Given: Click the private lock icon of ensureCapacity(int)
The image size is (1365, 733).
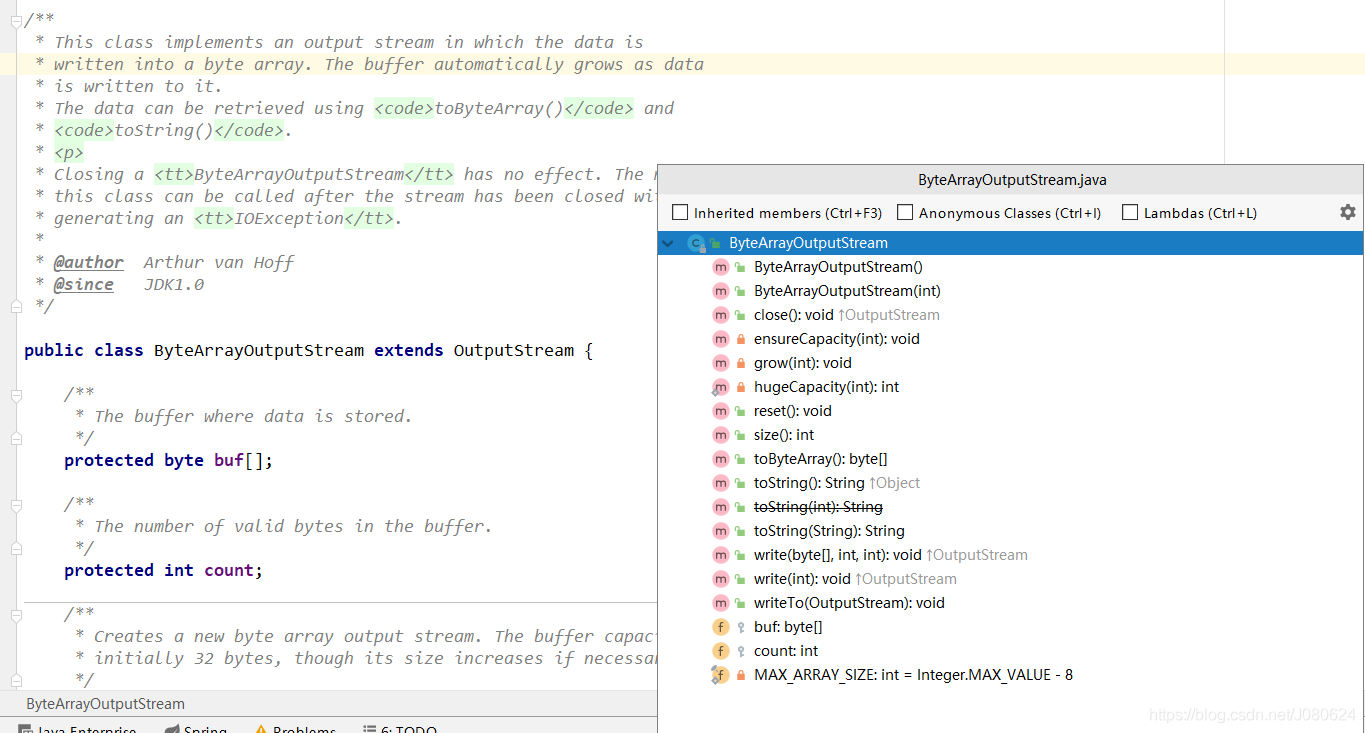Looking at the screenshot, I should click(741, 339).
